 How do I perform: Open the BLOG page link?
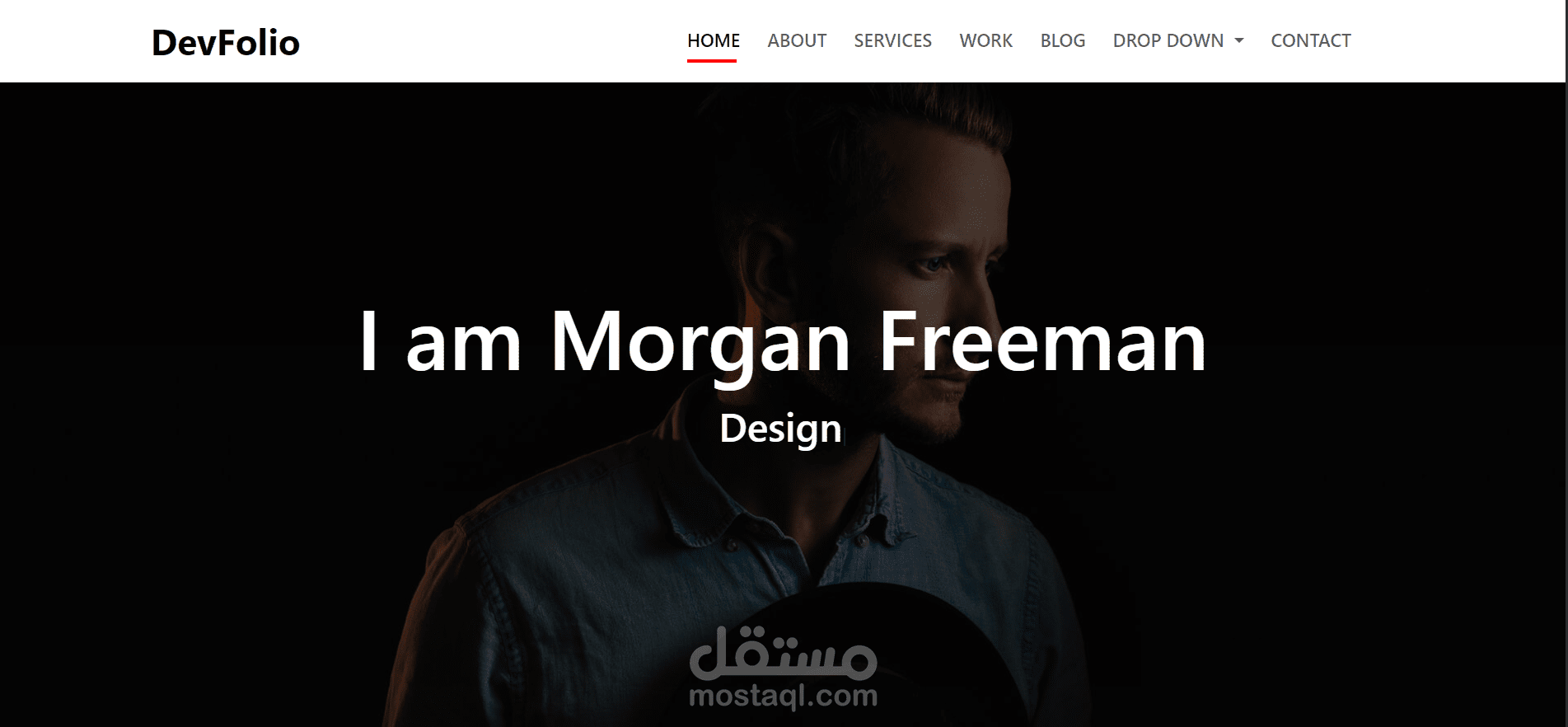point(1062,40)
